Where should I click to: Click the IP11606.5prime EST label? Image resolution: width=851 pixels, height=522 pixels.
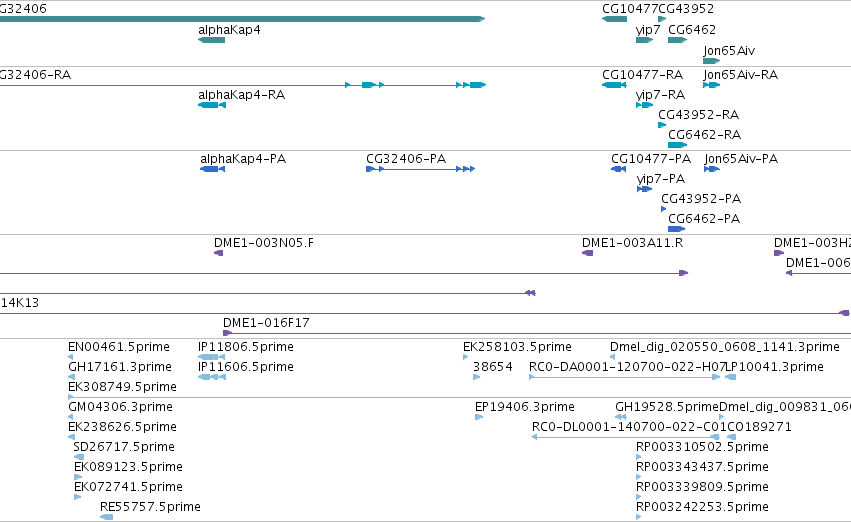(x=246, y=367)
